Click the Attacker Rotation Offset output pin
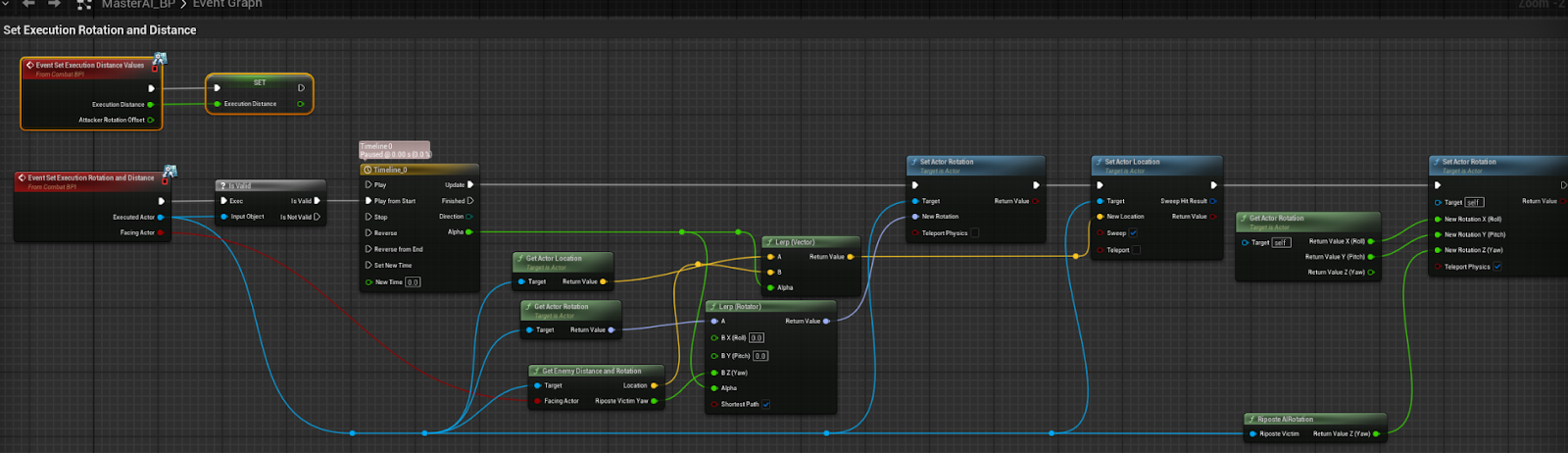1568x453 pixels. (x=150, y=120)
